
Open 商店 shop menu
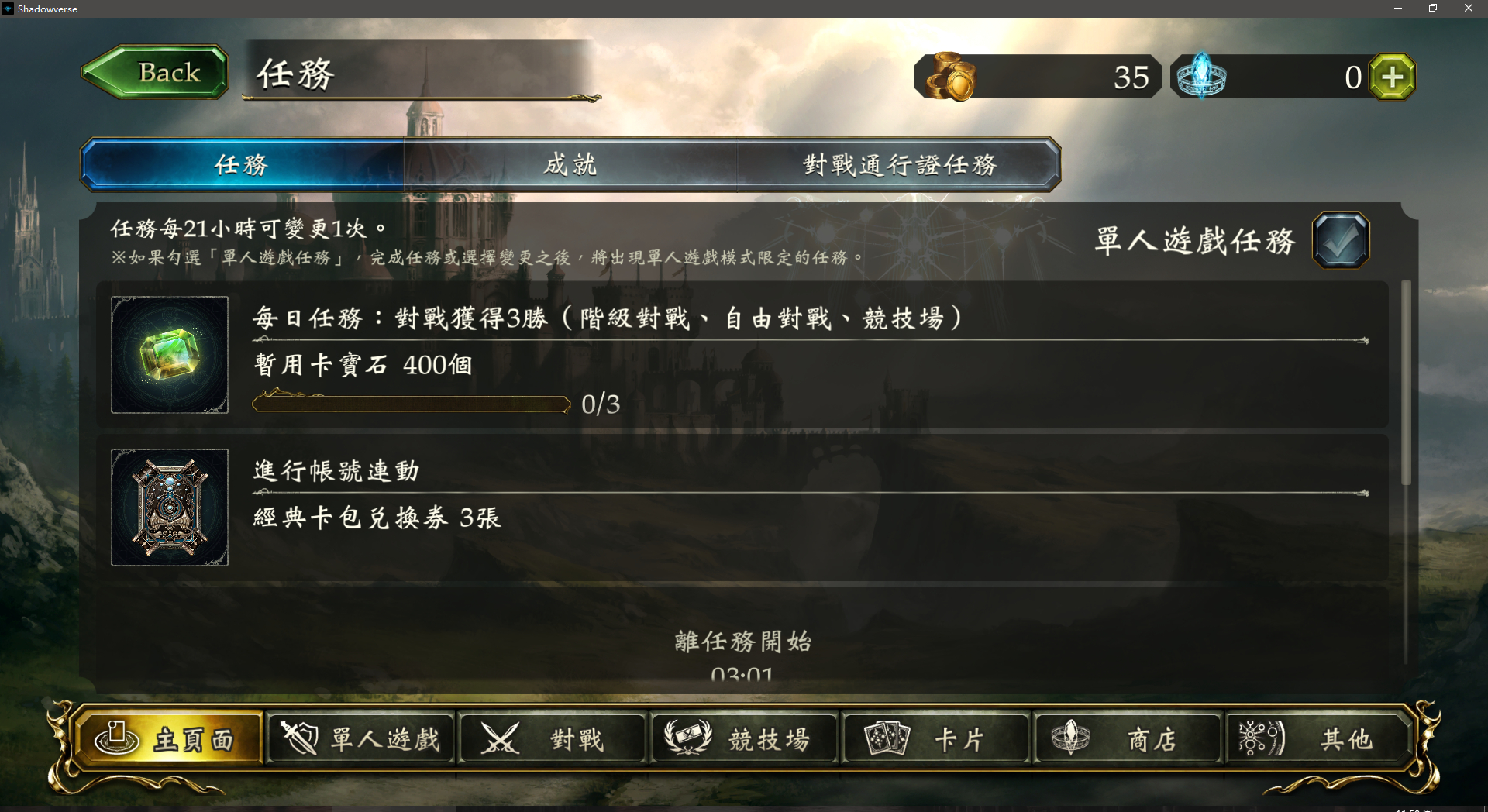[1128, 738]
